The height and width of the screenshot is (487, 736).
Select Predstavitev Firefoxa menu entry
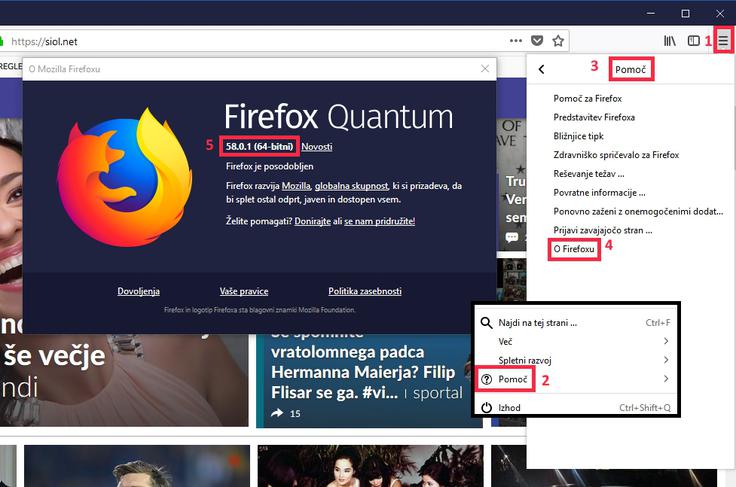[x=594, y=117]
